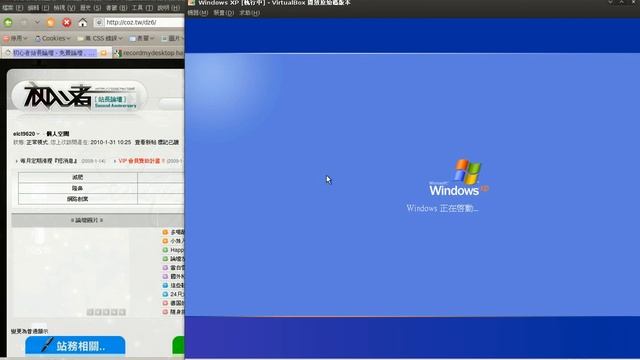Open the browser Help (H) menu

pos(168,8)
